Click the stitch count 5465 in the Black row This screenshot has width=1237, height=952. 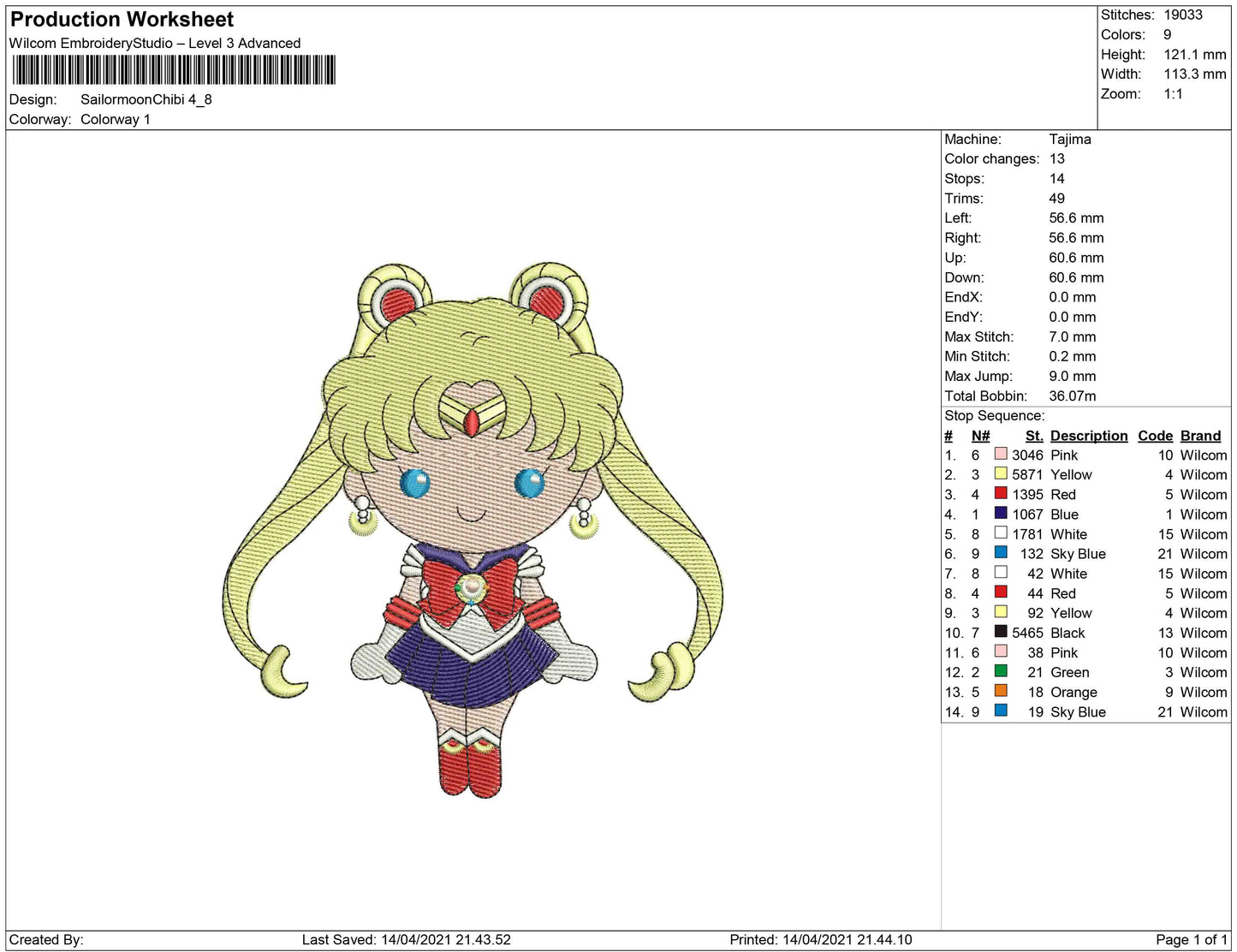[1027, 633]
